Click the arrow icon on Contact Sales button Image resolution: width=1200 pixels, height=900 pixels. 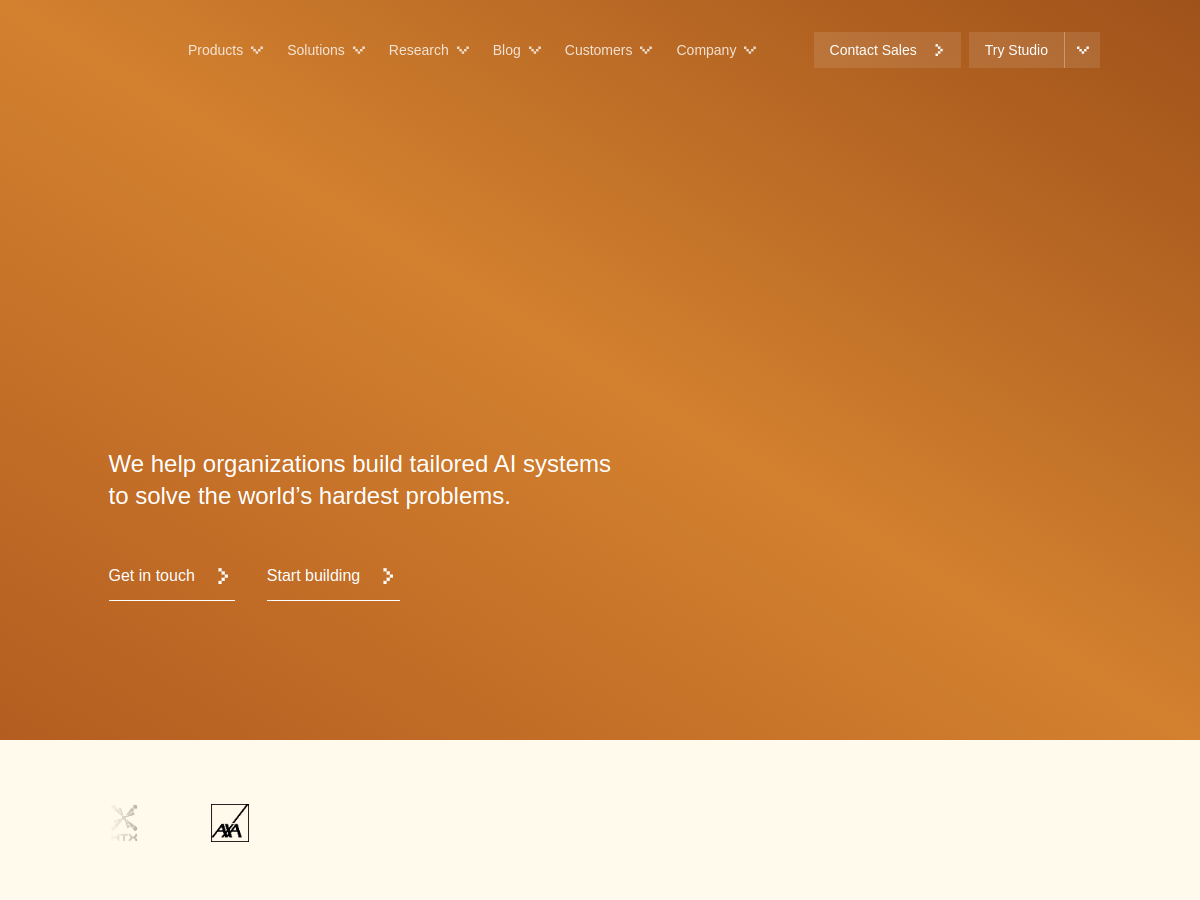coord(938,50)
